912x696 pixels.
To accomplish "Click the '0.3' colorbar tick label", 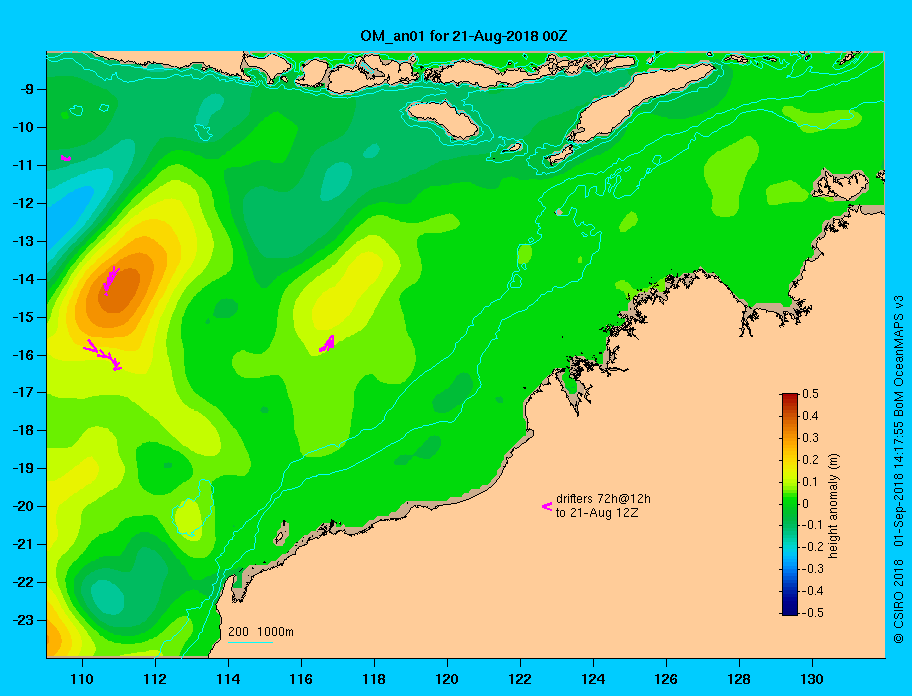I will [x=810, y=438].
